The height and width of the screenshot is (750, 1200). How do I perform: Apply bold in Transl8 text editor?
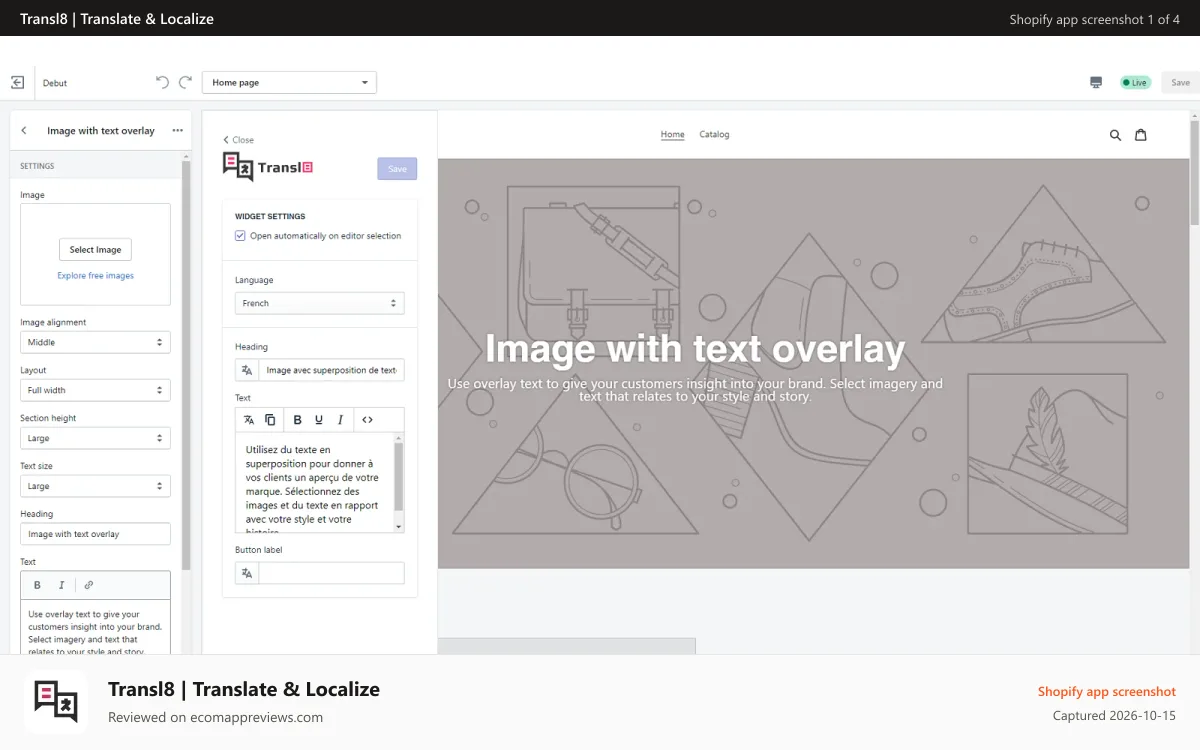tap(297, 420)
